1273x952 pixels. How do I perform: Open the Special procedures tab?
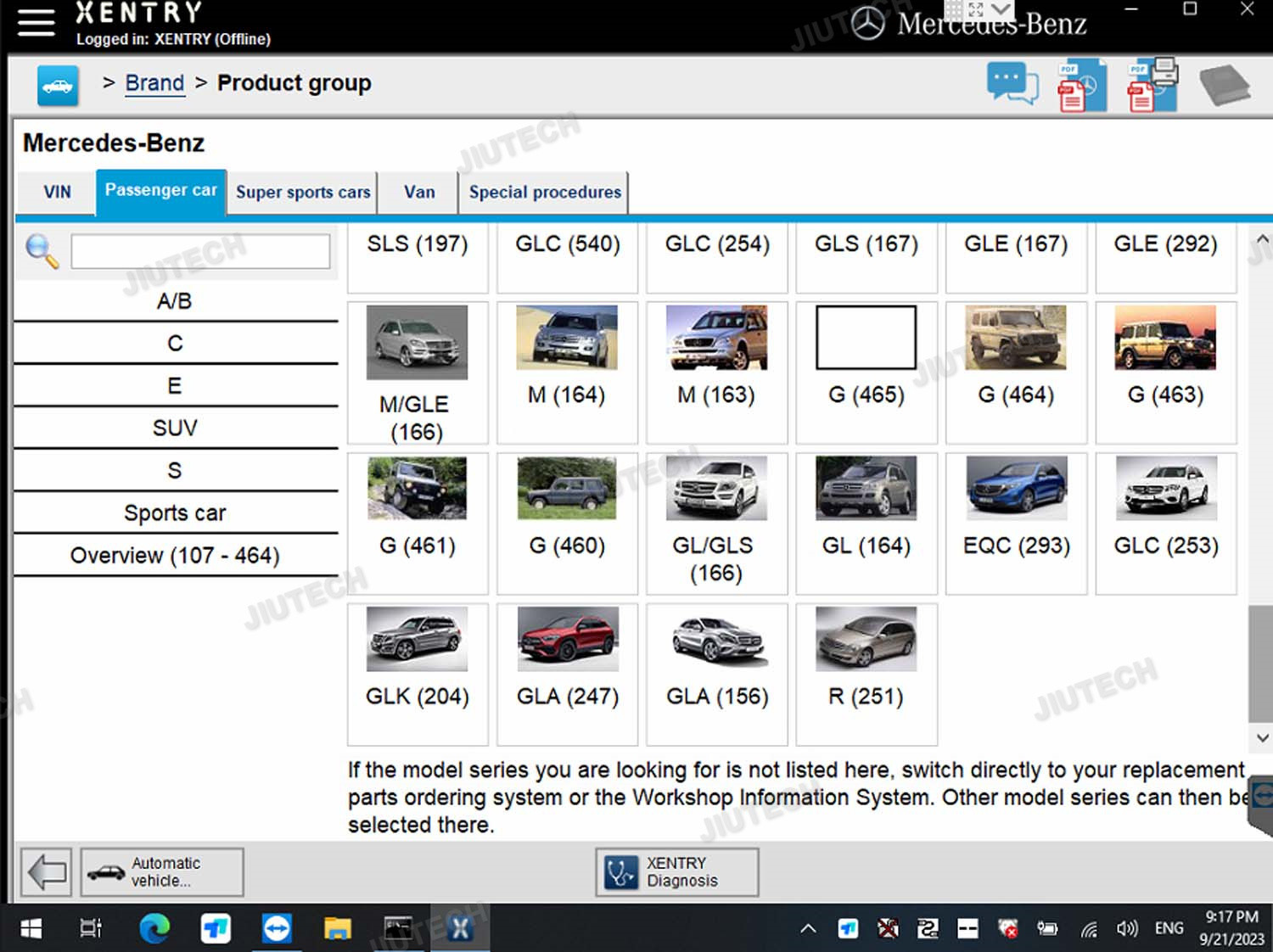pyautogui.click(x=545, y=193)
